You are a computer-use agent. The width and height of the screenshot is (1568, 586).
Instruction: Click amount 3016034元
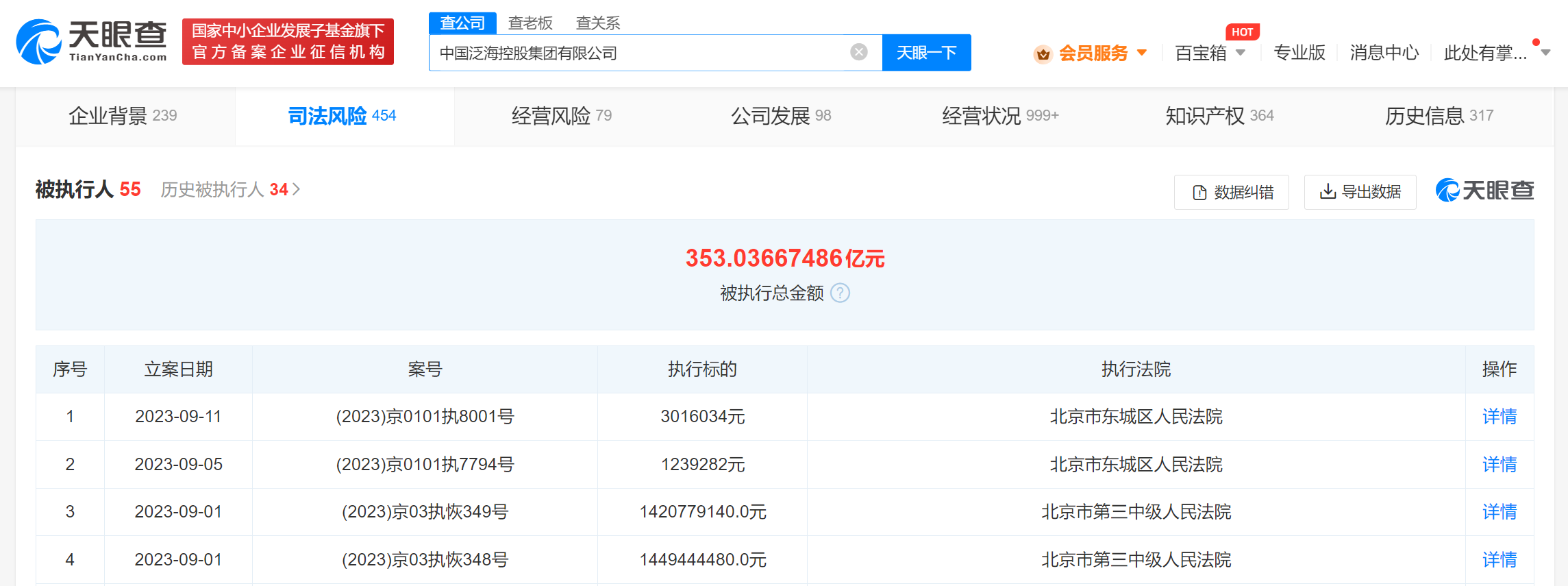(702, 417)
